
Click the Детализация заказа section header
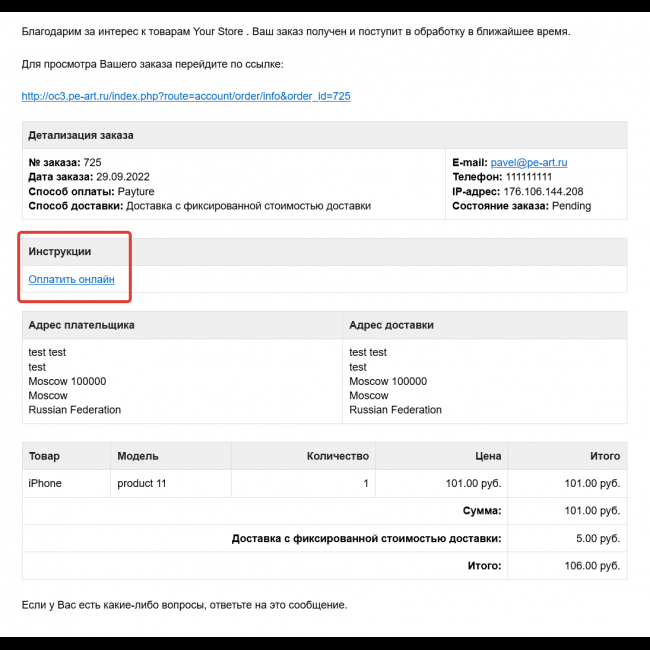[81, 135]
